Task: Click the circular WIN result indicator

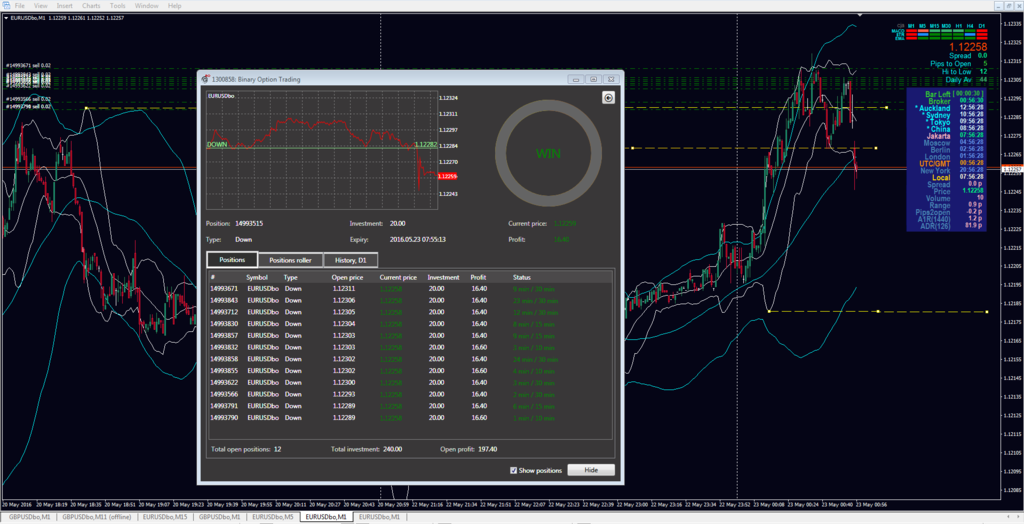Action: coord(547,153)
